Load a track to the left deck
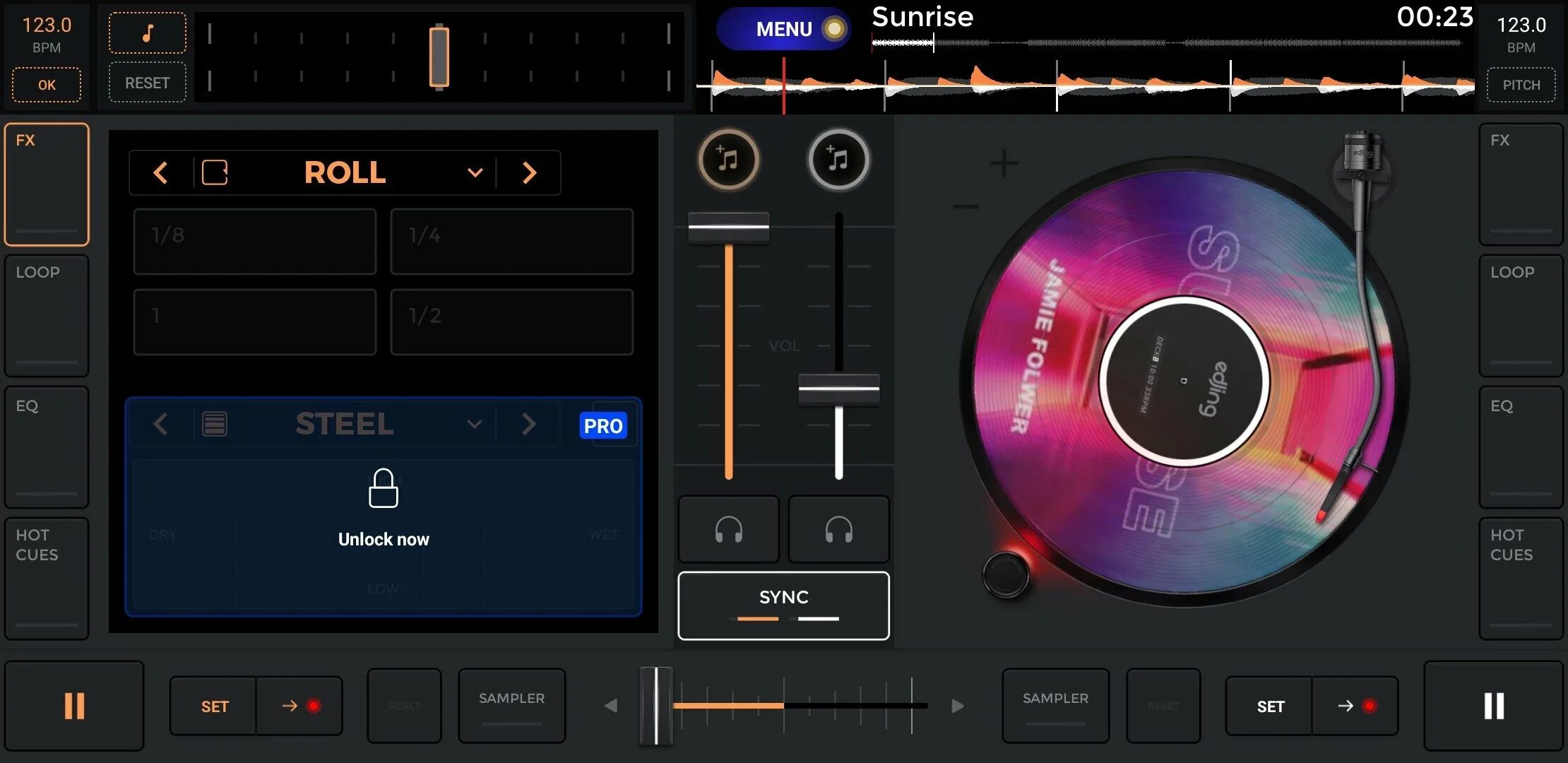 tap(728, 160)
